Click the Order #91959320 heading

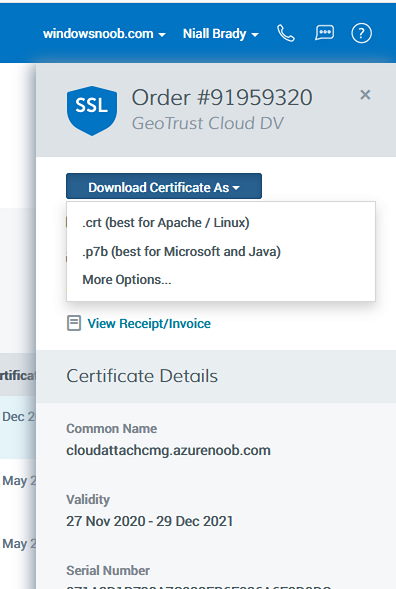point(222,98)
